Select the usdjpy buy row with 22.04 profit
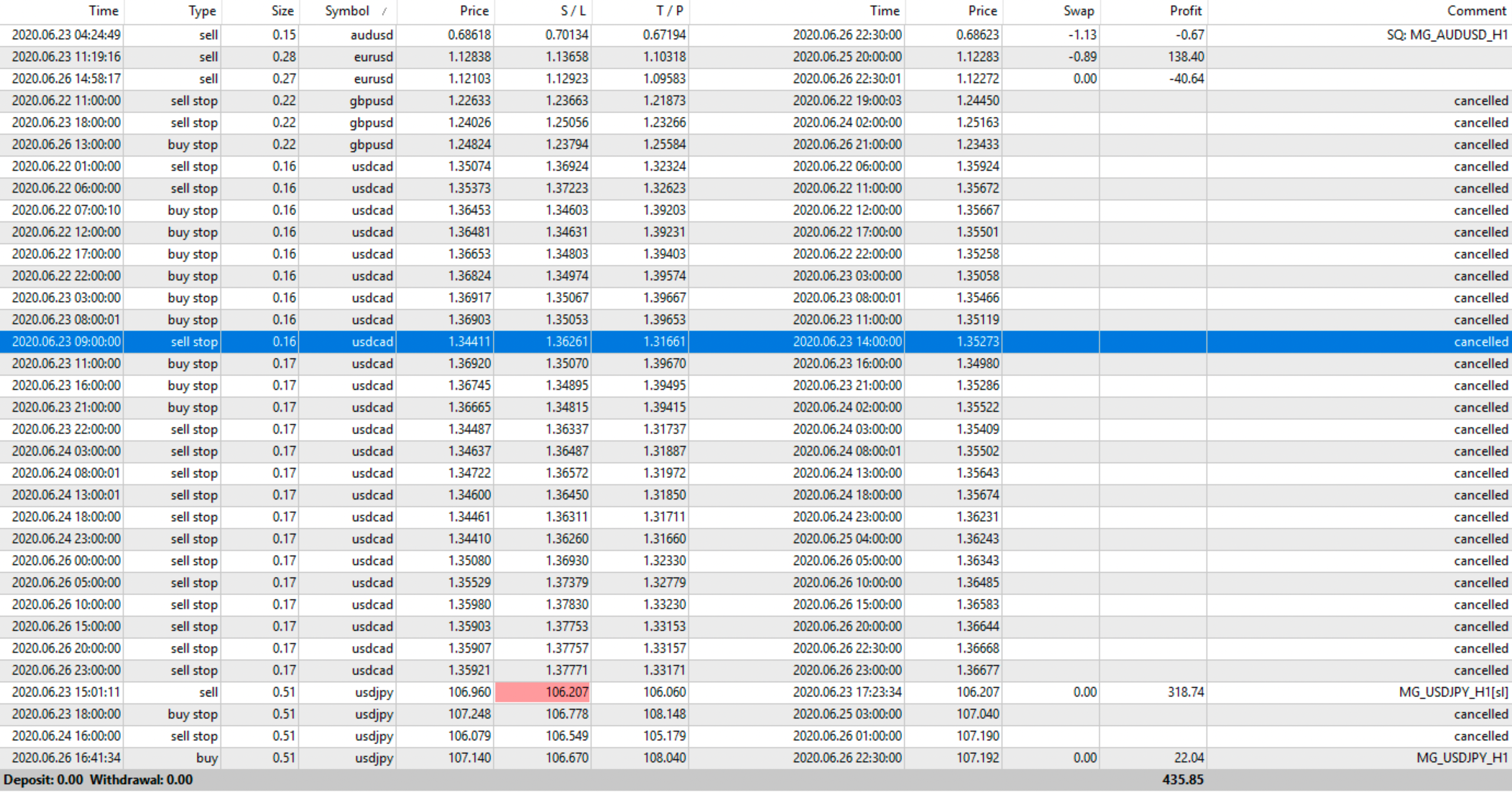Screen dimensions: 1512x792 coord(373,758)
